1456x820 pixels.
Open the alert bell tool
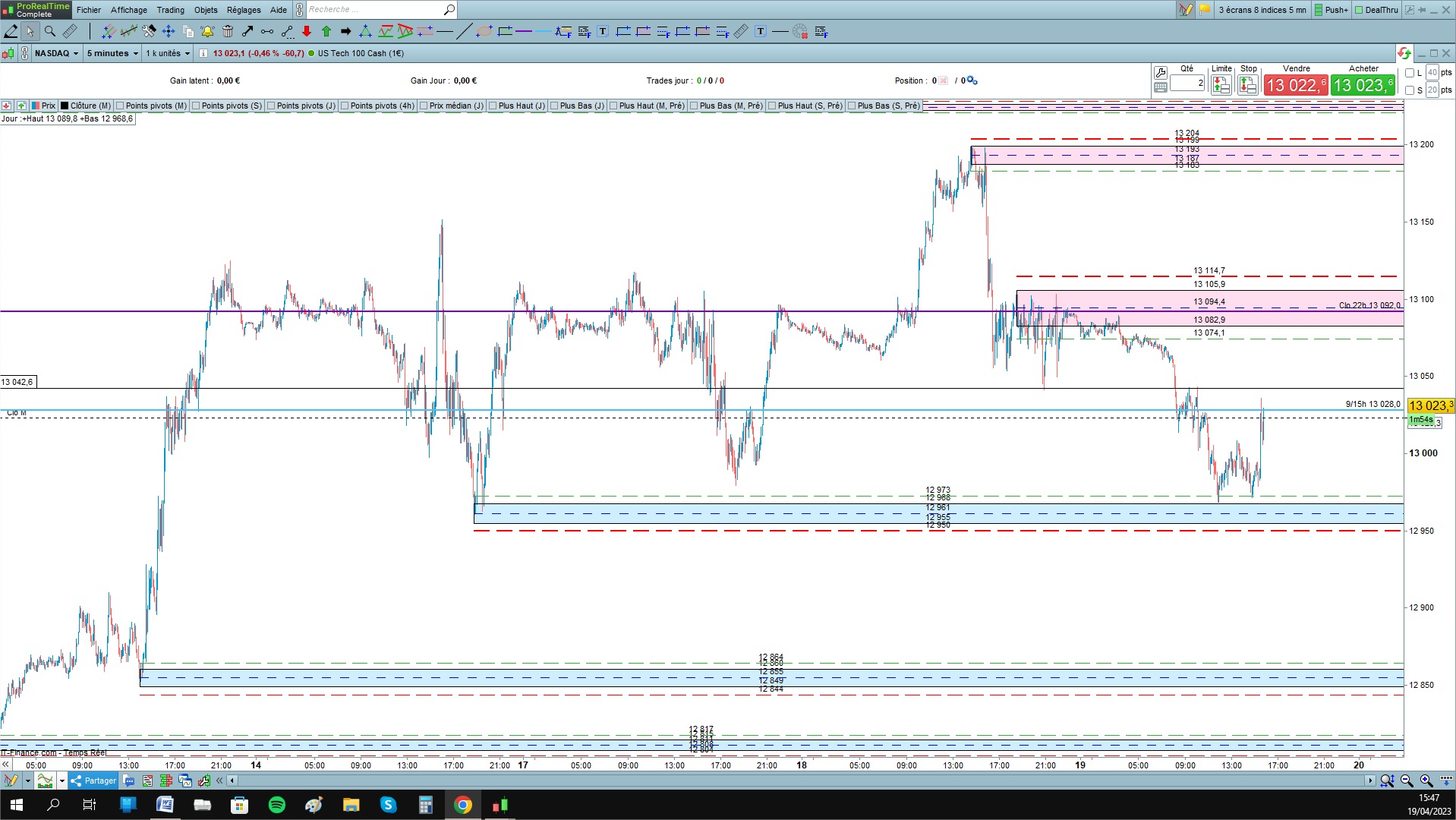pyautogui.click(x=207, y=31)
